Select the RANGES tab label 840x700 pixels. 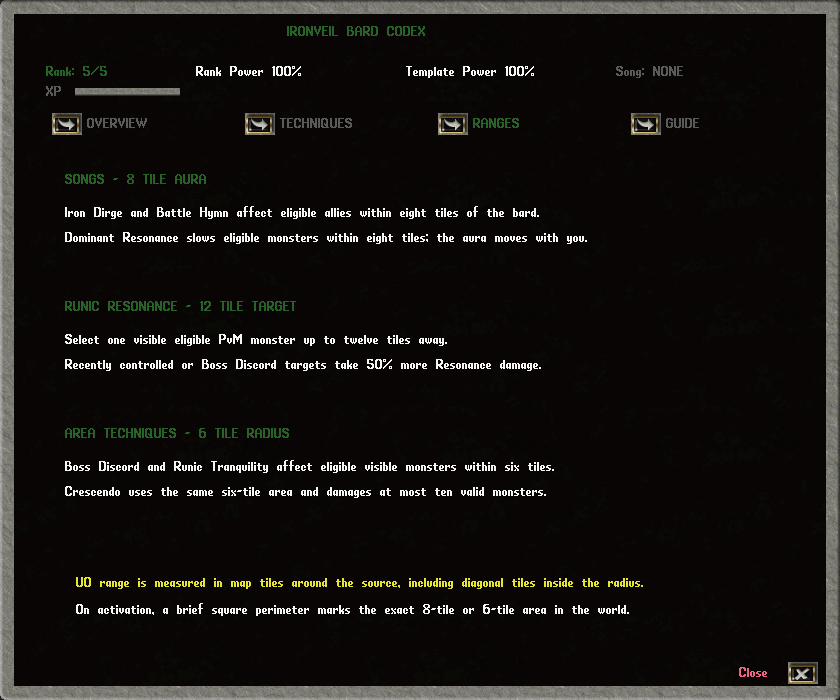(x=496, y=124)
